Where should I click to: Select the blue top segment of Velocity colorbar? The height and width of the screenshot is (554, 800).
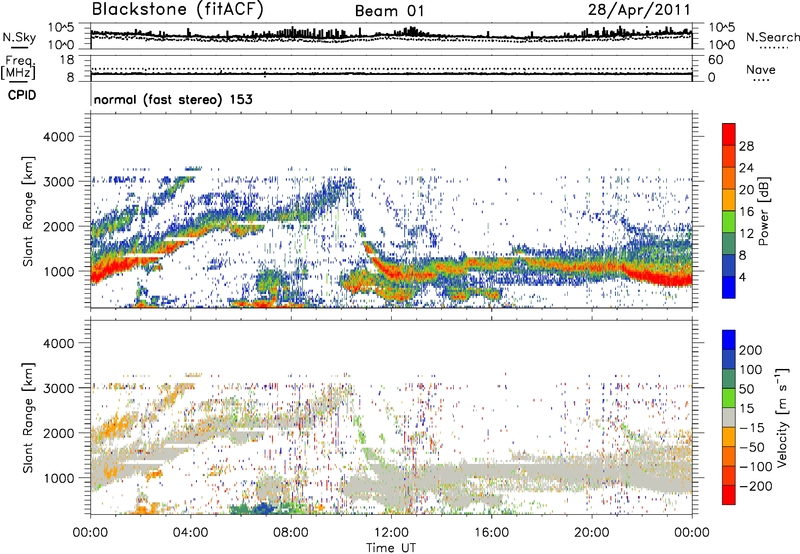729,340
